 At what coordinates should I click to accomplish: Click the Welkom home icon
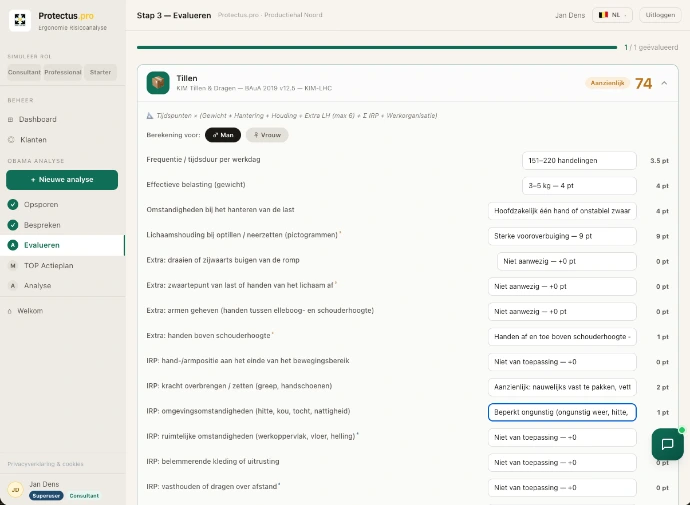tap(10, 311)
